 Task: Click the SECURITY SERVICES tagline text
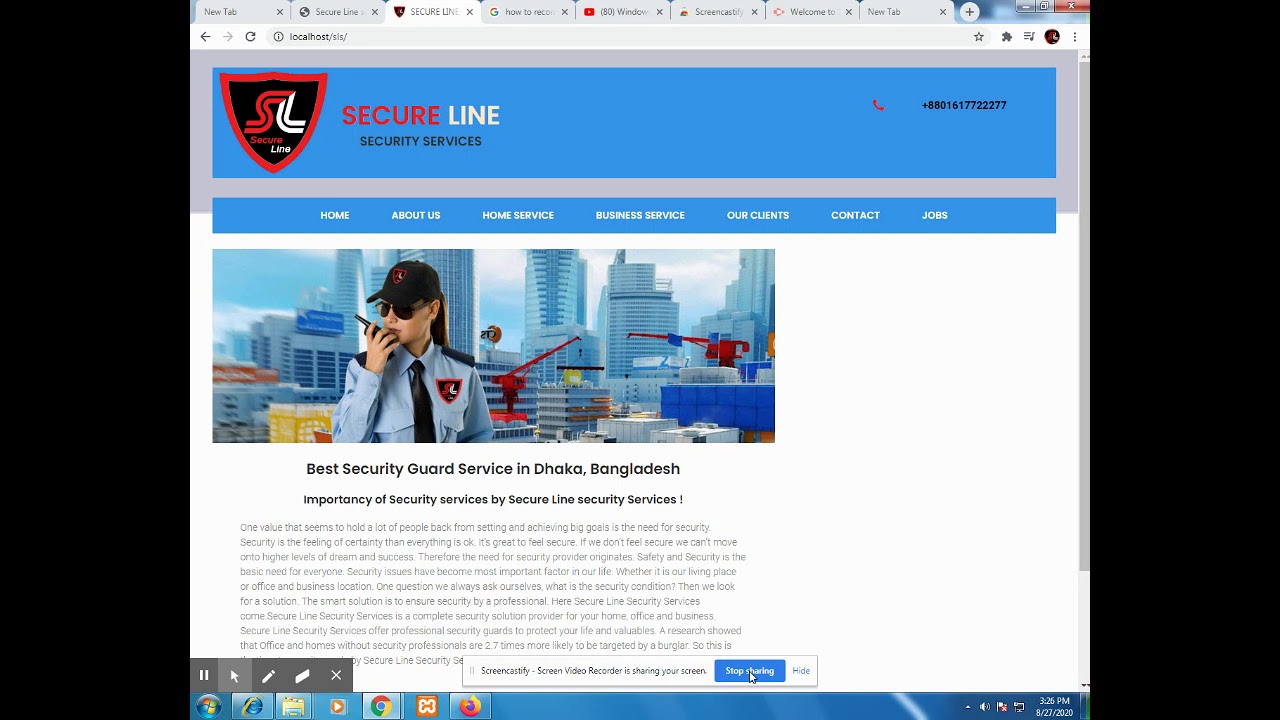coord(421,141)
